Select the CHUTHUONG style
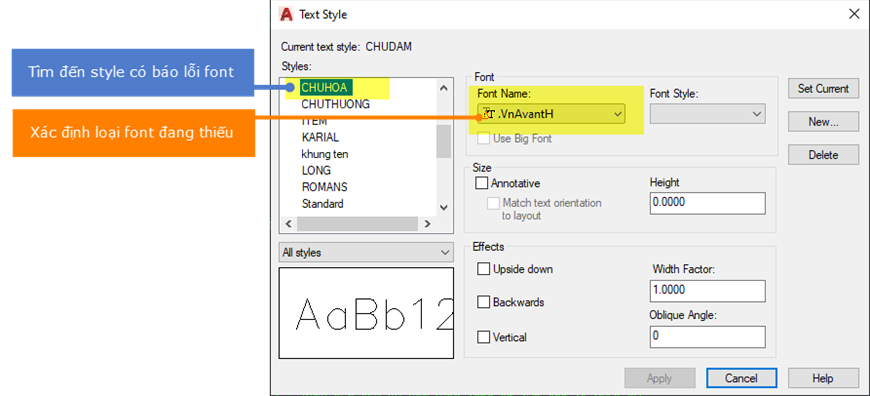Image resolution: width=870 pixels, height=396 pixels. coord(335,104)
